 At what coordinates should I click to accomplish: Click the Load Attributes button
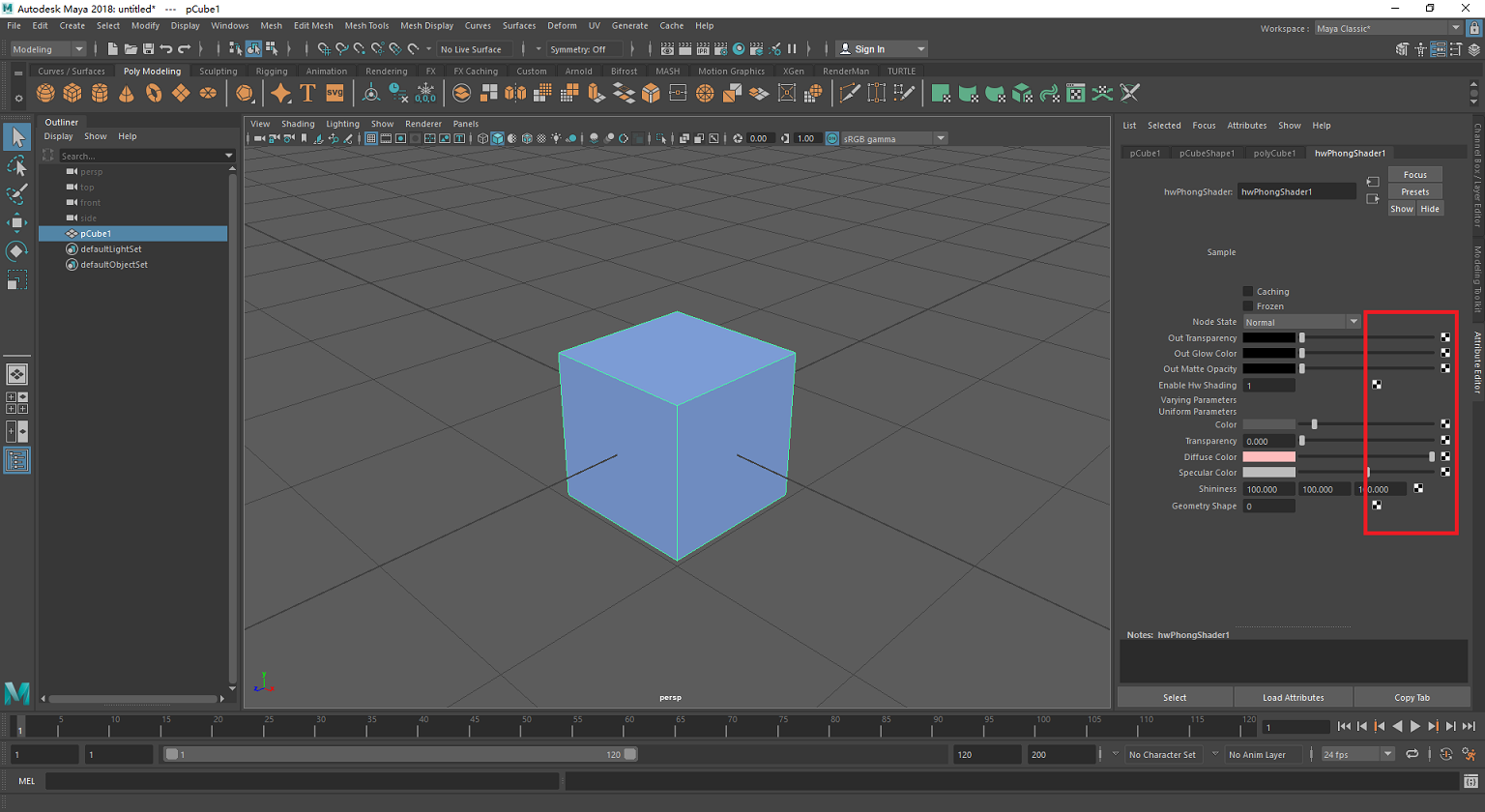(x=1293, y=698)
